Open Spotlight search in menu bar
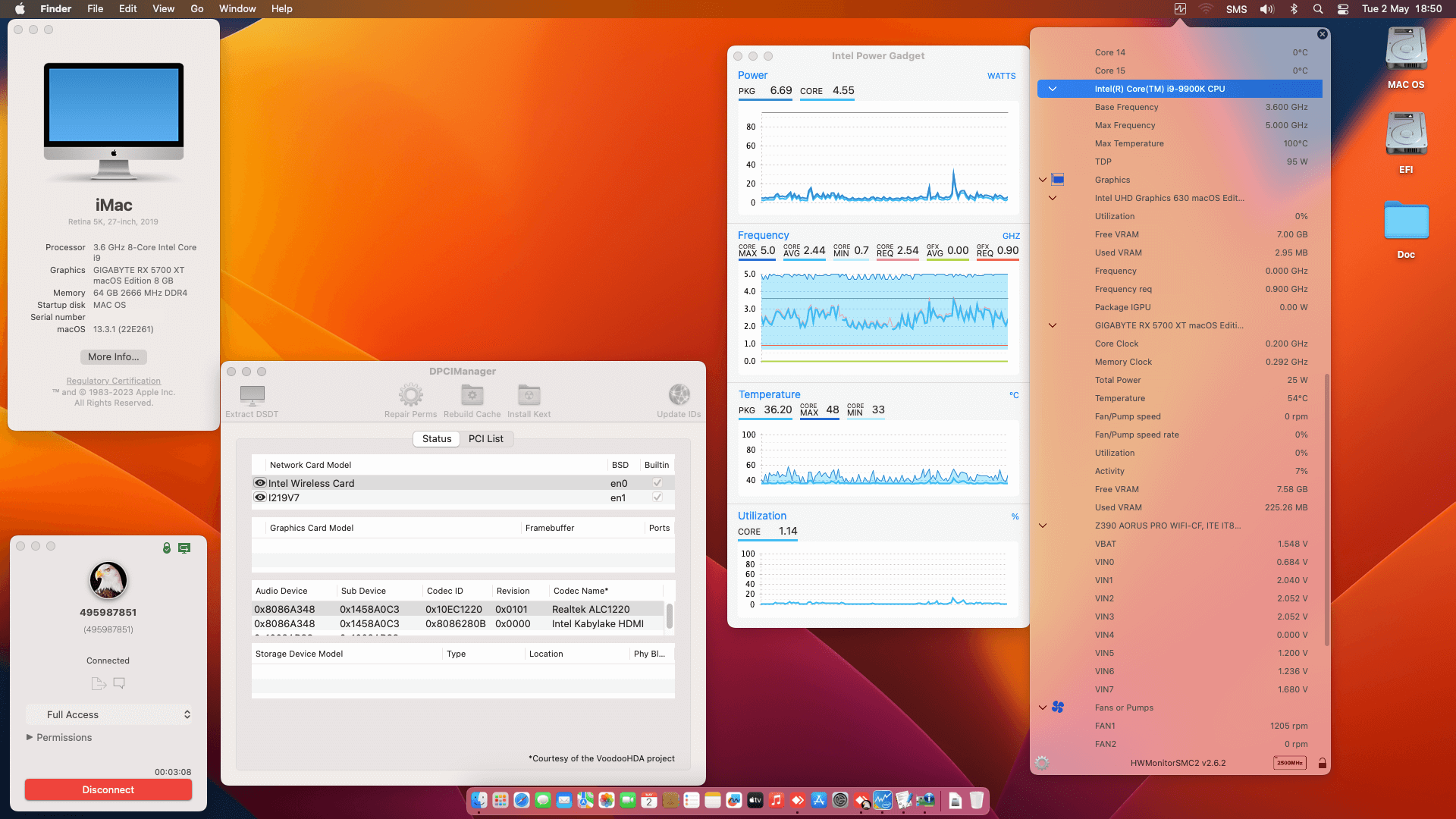This screenshot has width=1456, height=819. pos(1318,9)
